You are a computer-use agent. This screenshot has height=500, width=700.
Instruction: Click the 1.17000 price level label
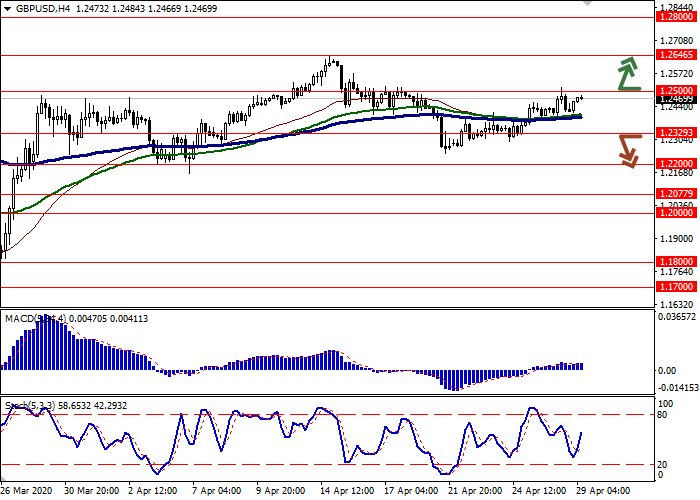[x=677, y=286]
